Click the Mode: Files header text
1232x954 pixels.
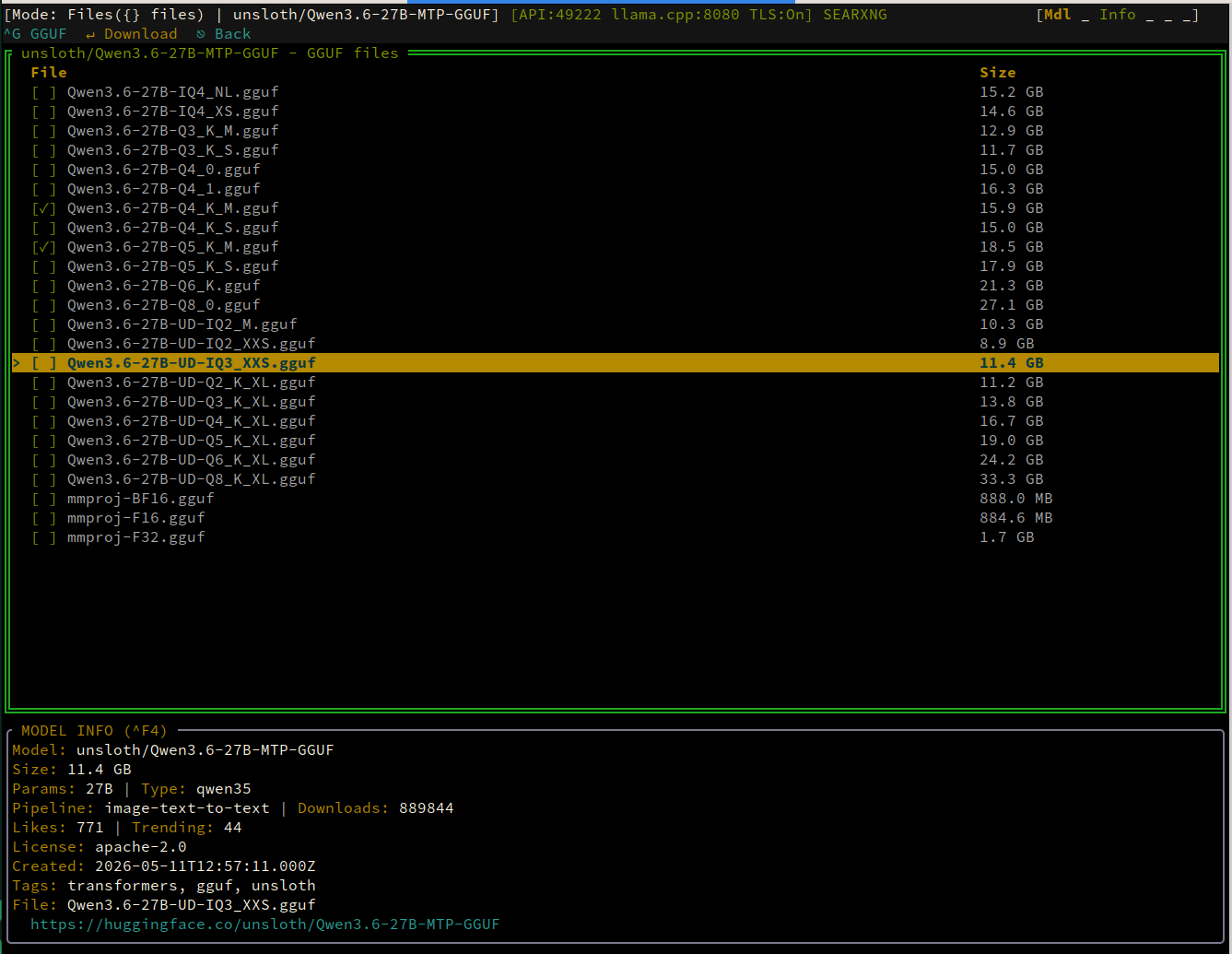[x=104, y=15]
